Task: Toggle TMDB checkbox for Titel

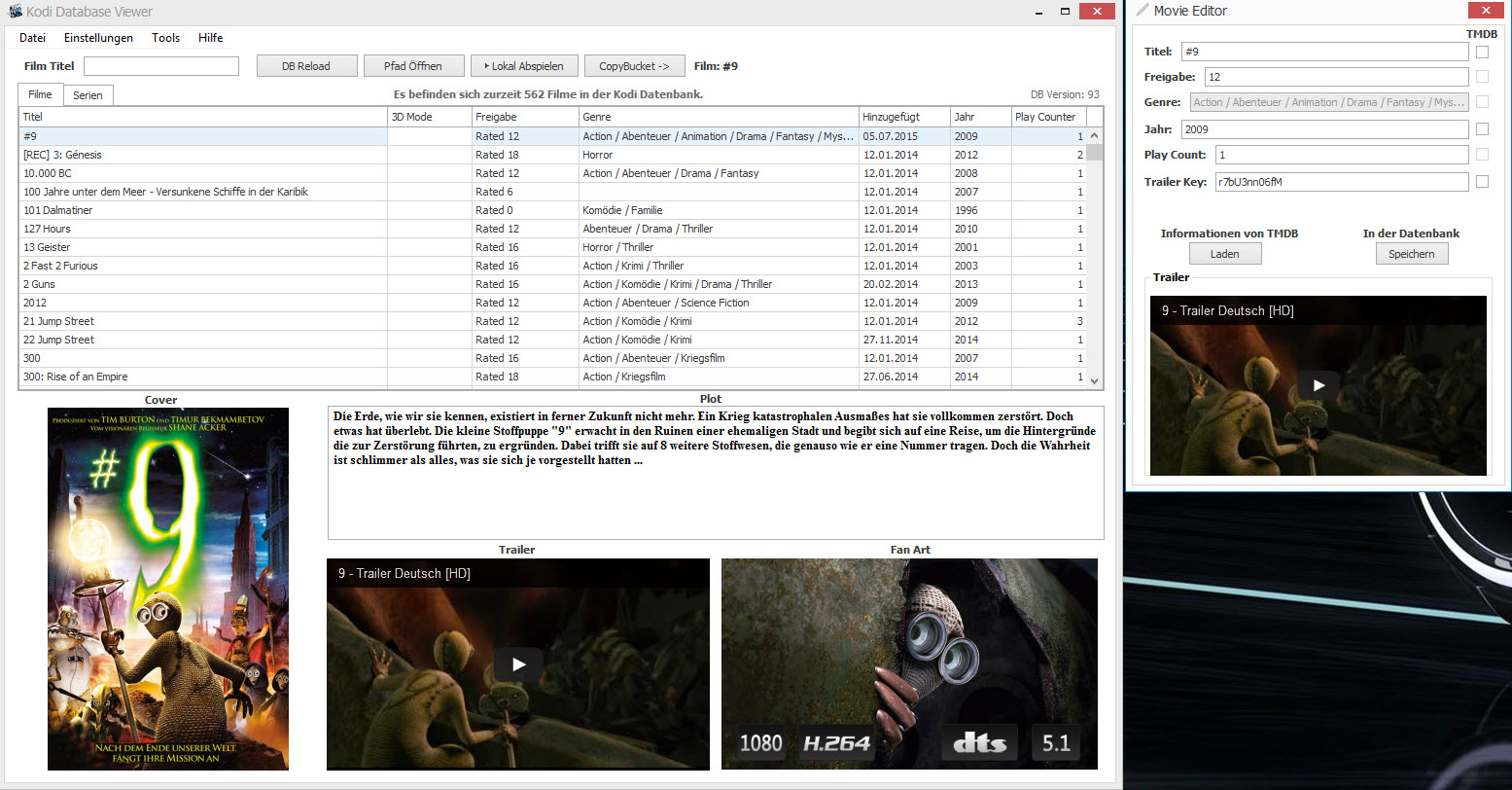Action: pyautogui.click(x=1482, y=52)
